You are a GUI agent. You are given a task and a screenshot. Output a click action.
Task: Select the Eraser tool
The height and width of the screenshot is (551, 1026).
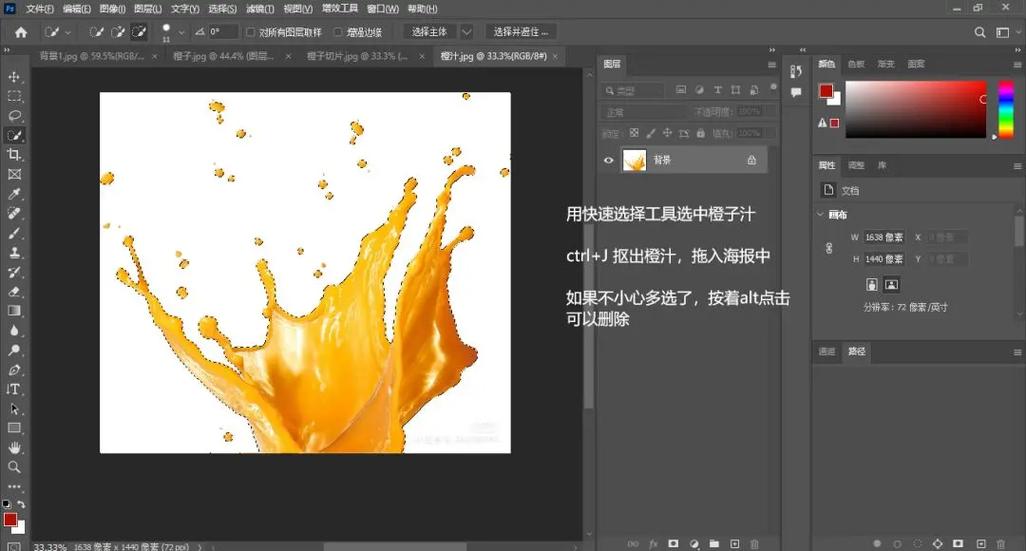pyautogui.click(x=14, y=291)
